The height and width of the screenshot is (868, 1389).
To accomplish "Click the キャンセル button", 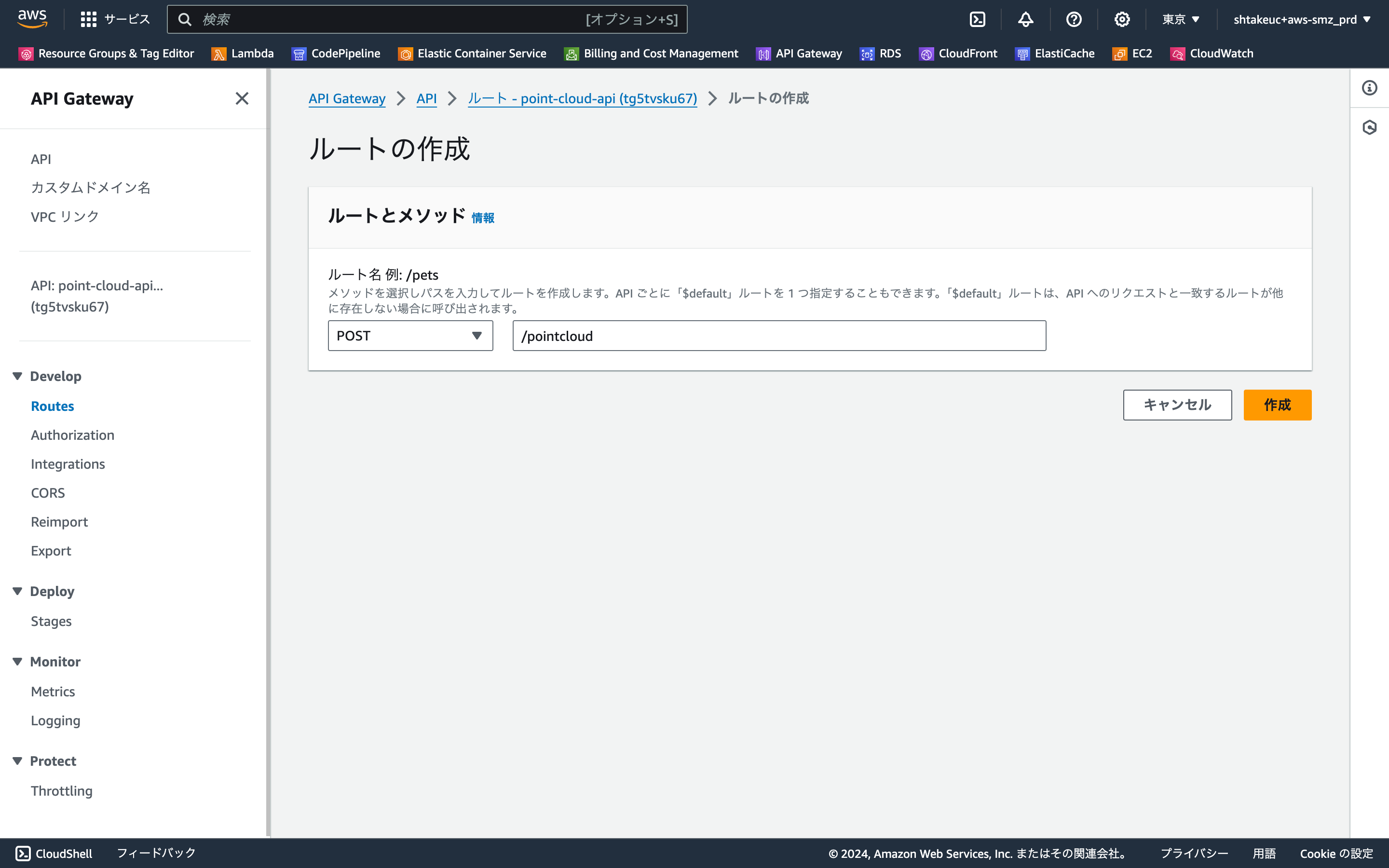I will (1177, 405).
